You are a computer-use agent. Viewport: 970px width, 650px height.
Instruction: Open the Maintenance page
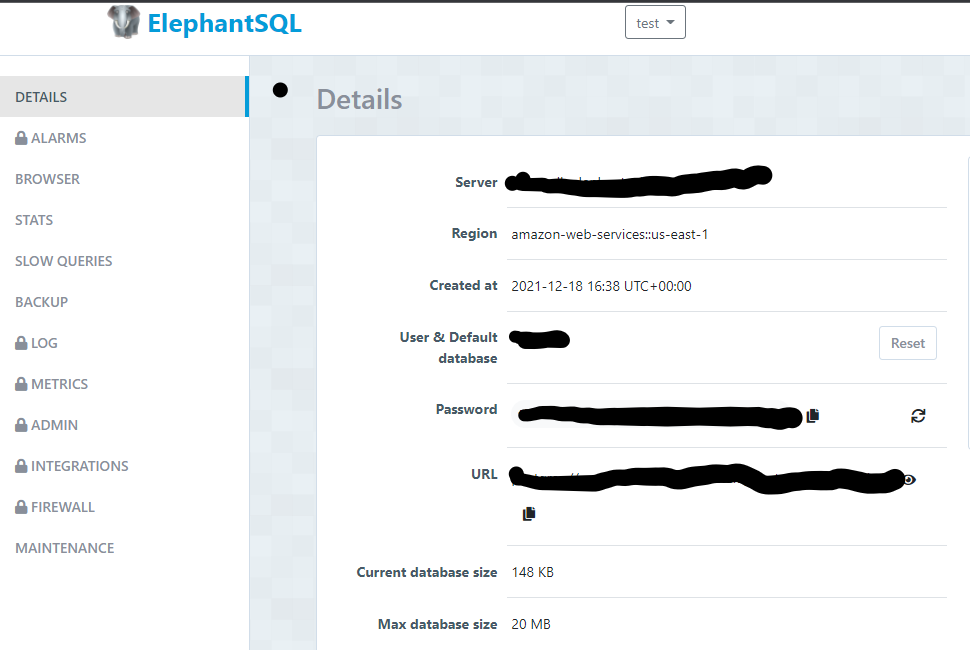(64, 548)
